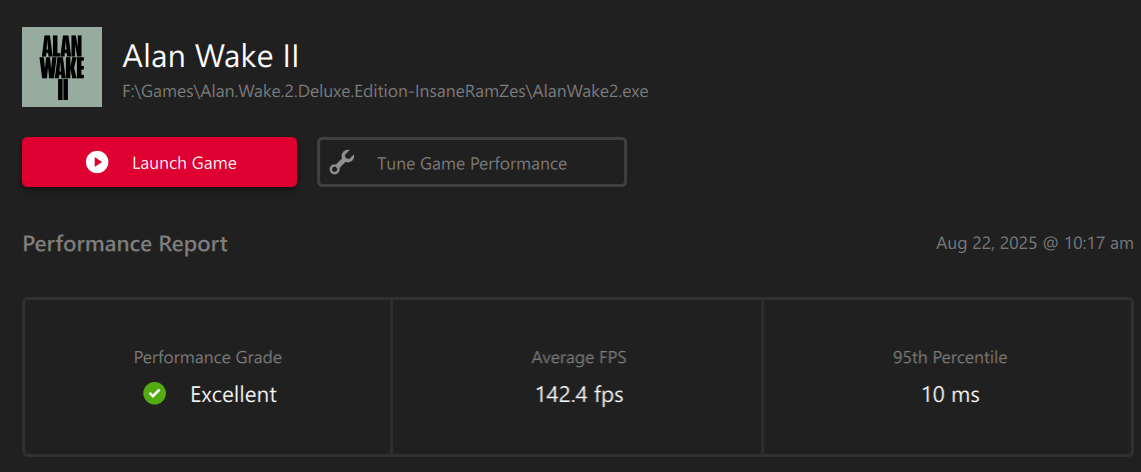Click the Alan Wake II cover thumbnail
The width and height of the screenshot is (1141, 472).
pyautogui.click(x=62, y=67)
